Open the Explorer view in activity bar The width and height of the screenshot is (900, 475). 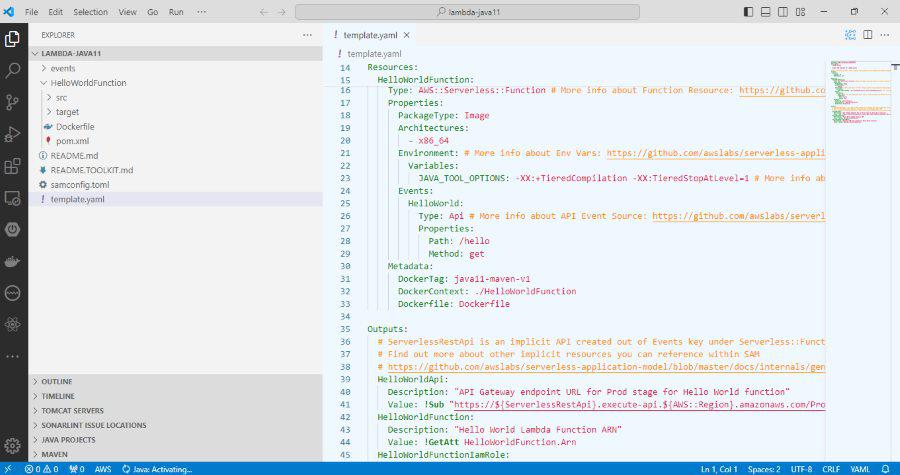12,39
